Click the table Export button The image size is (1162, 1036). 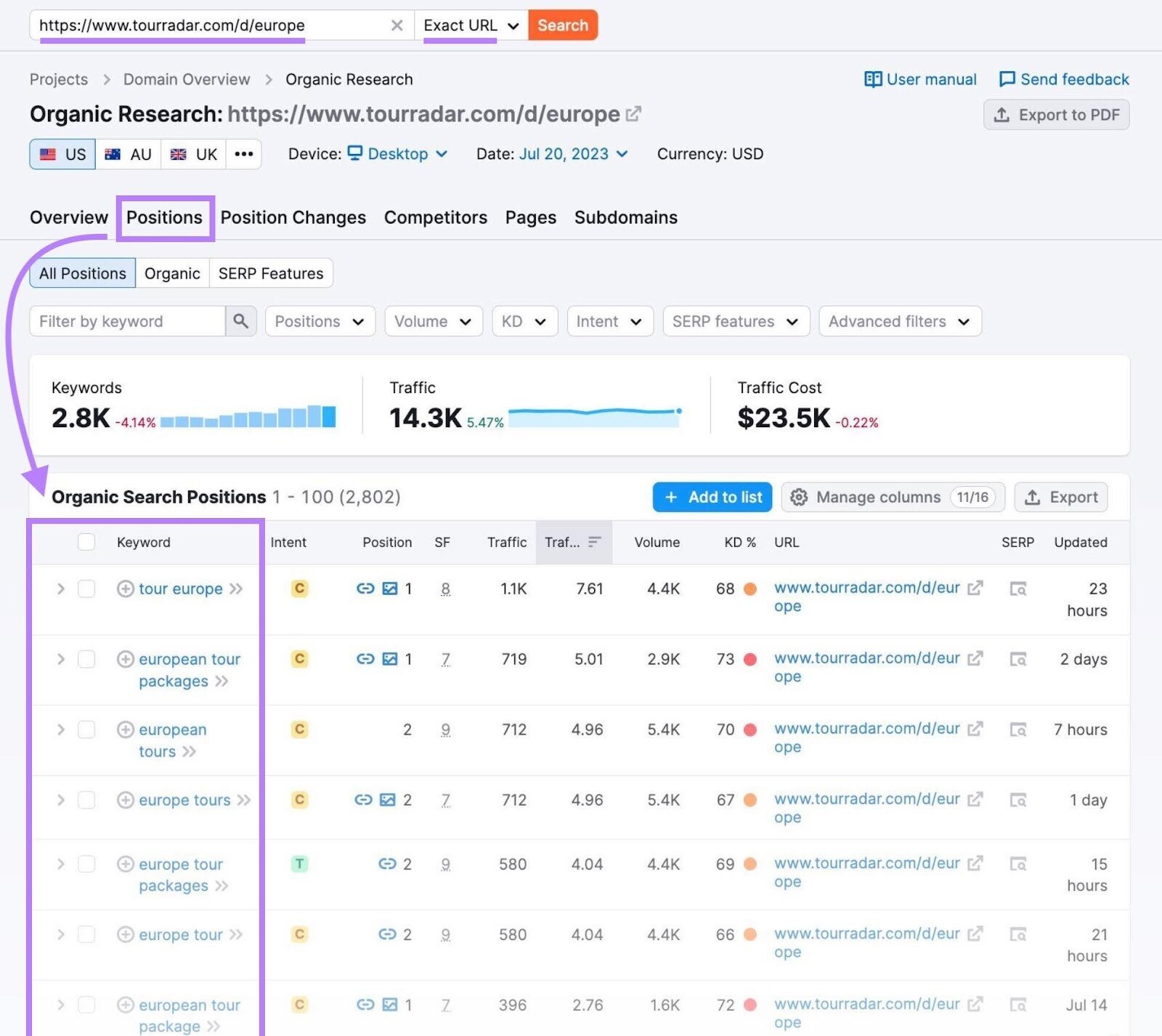(x=1061, y=497)
